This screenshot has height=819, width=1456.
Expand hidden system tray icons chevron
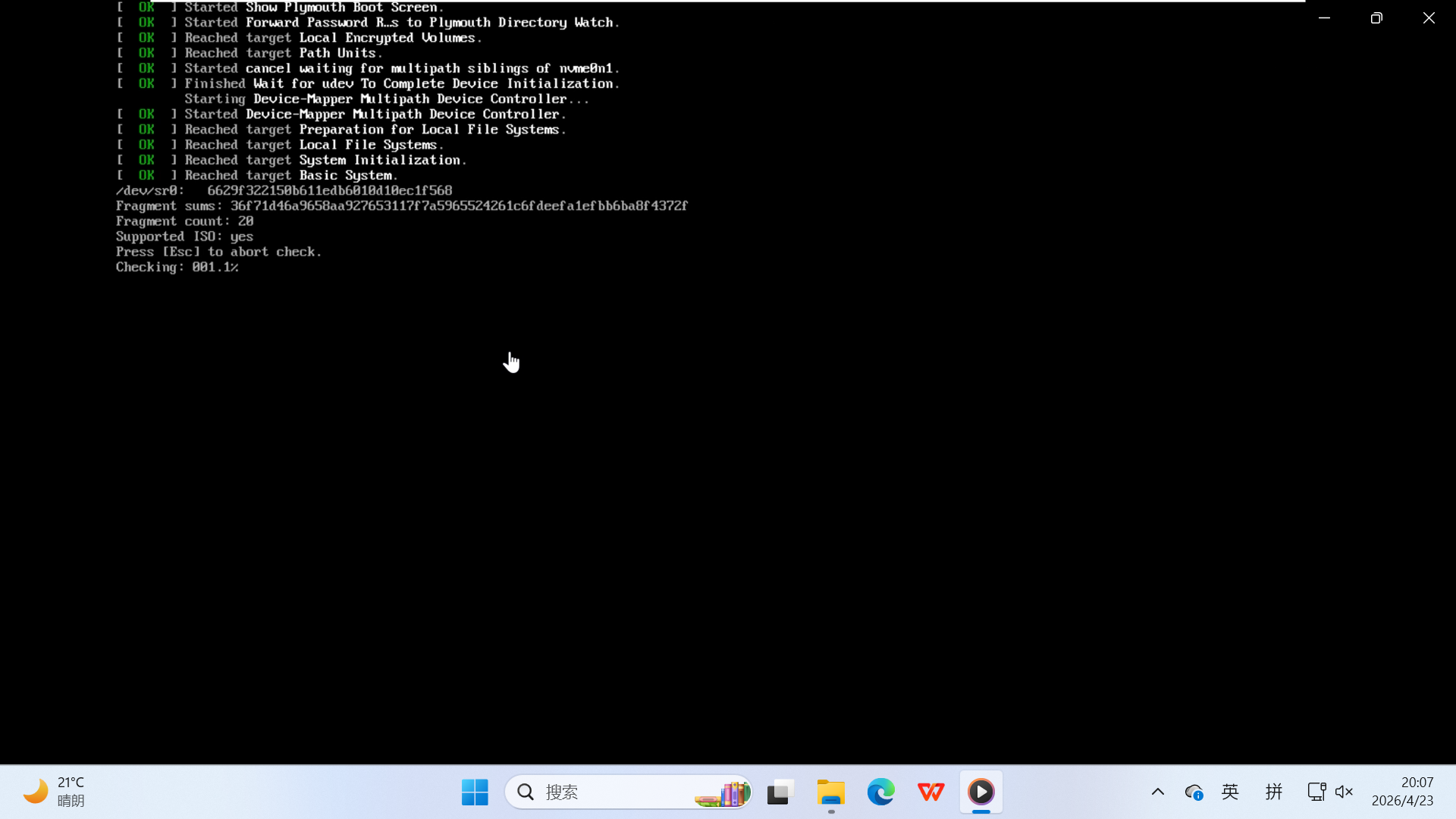point(1158,792)
